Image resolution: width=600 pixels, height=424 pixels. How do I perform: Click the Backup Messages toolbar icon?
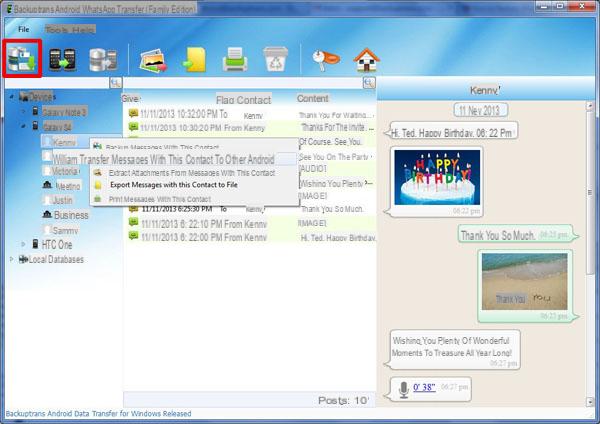[x=22, y=58]
